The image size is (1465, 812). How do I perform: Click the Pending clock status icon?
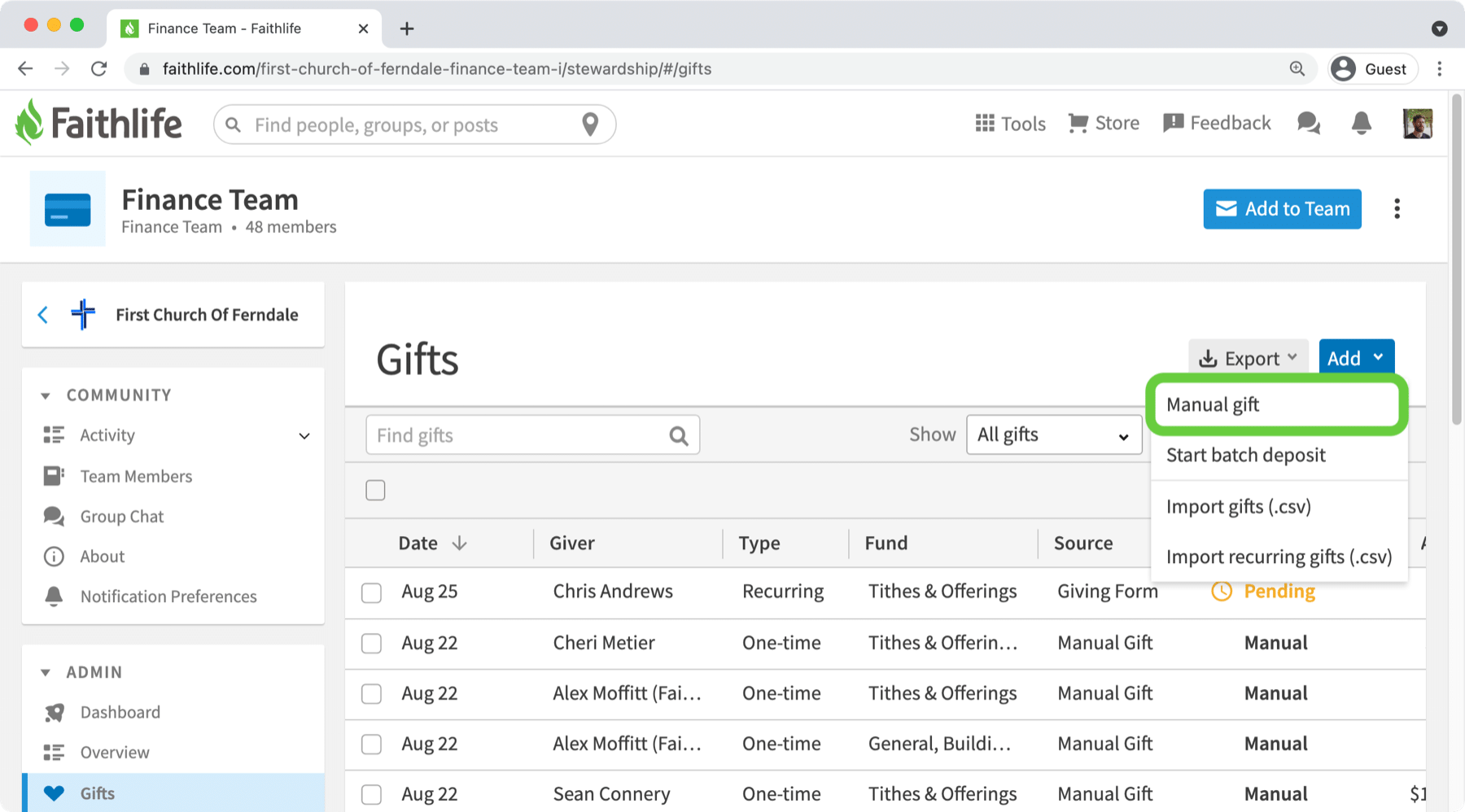coord(1222,592)
